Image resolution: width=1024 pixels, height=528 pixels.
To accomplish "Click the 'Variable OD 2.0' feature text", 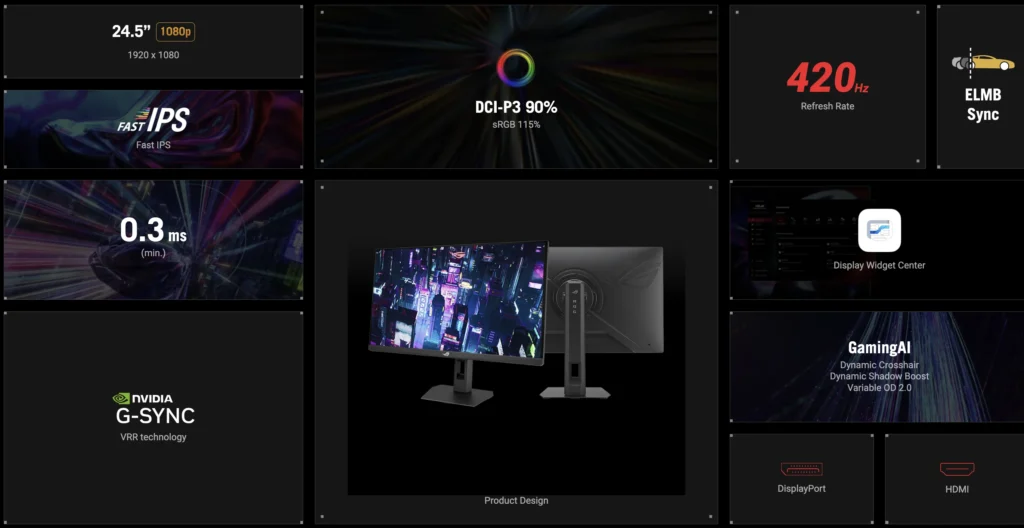I will 879,388.
